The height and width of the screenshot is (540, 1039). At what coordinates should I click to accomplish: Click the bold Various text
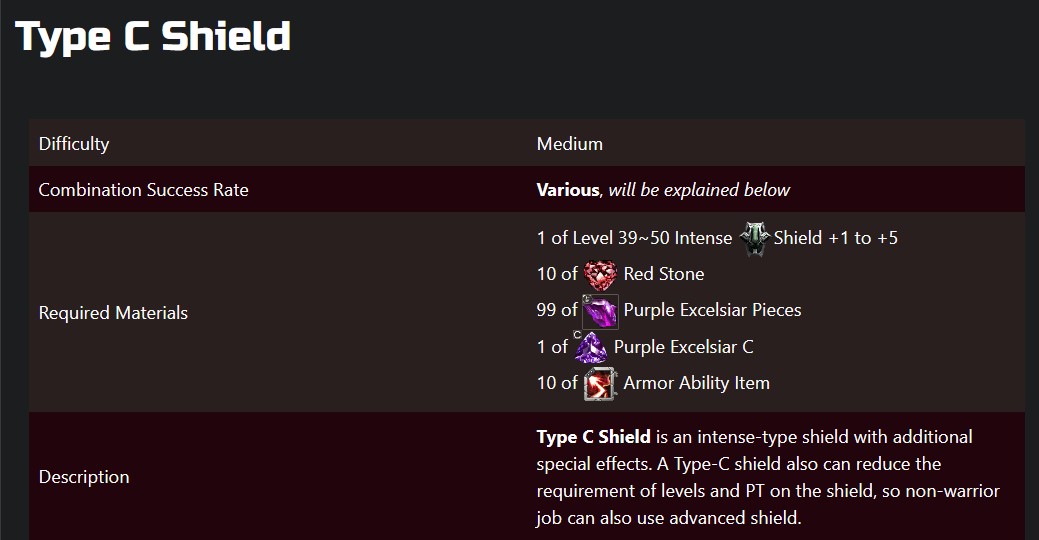567,190
